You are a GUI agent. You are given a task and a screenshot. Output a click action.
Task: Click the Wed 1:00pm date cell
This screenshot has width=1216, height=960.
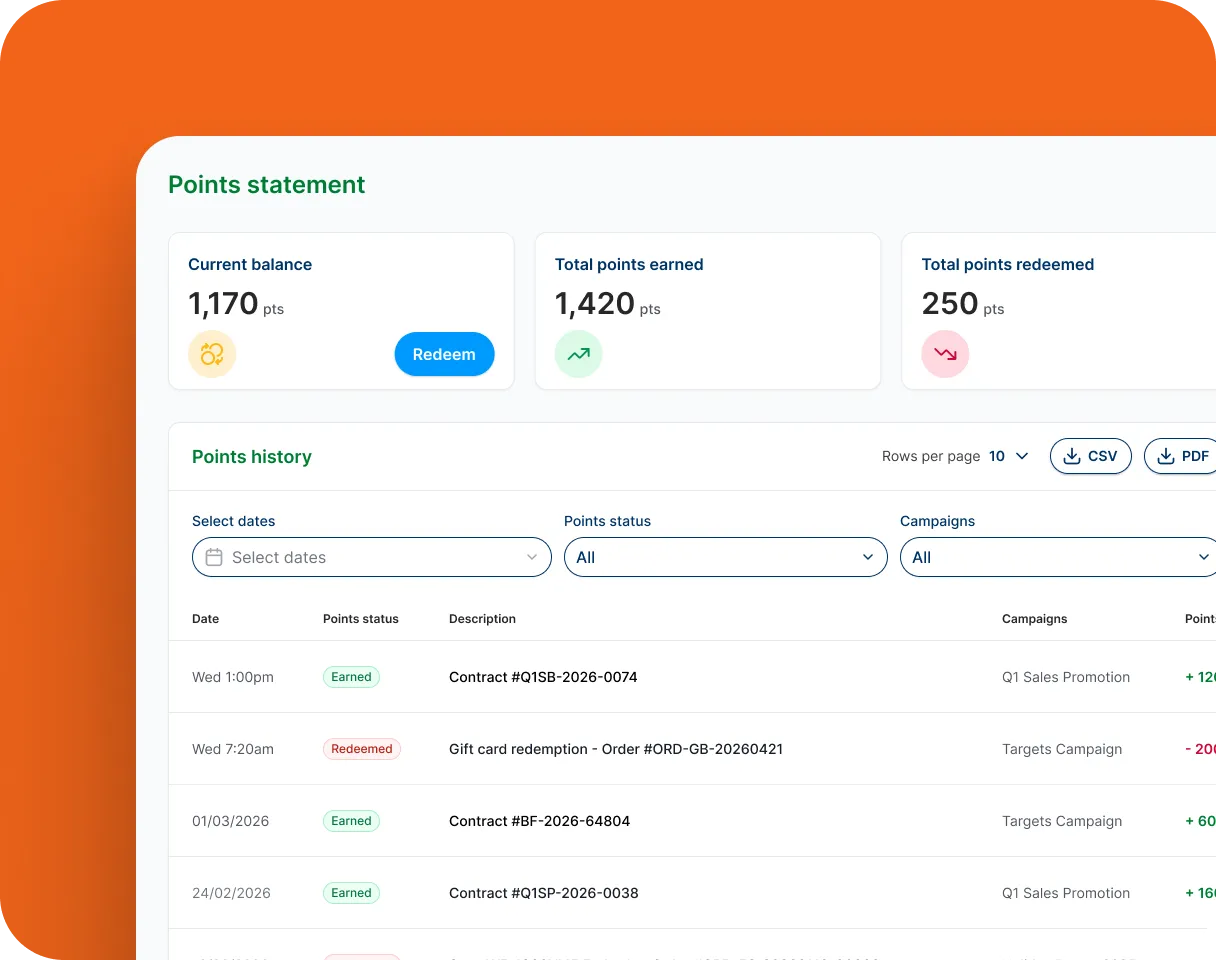[233, 677]
